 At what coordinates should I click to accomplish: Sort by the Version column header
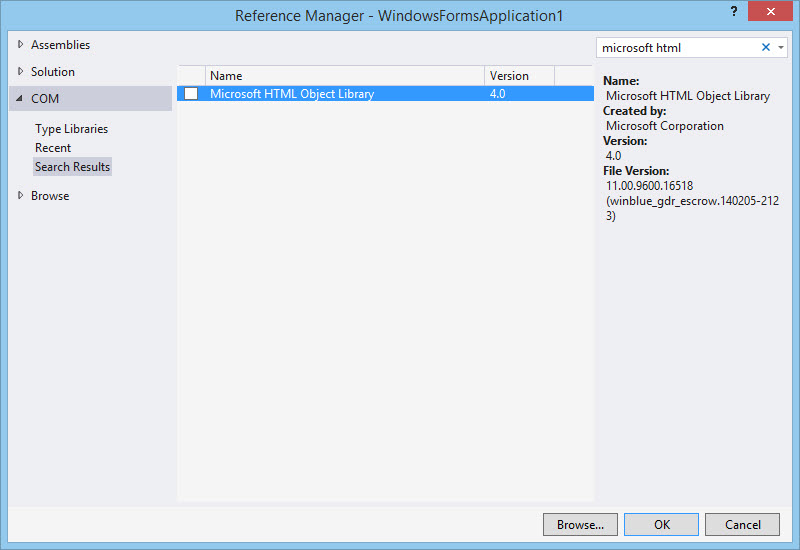point(519,76)
